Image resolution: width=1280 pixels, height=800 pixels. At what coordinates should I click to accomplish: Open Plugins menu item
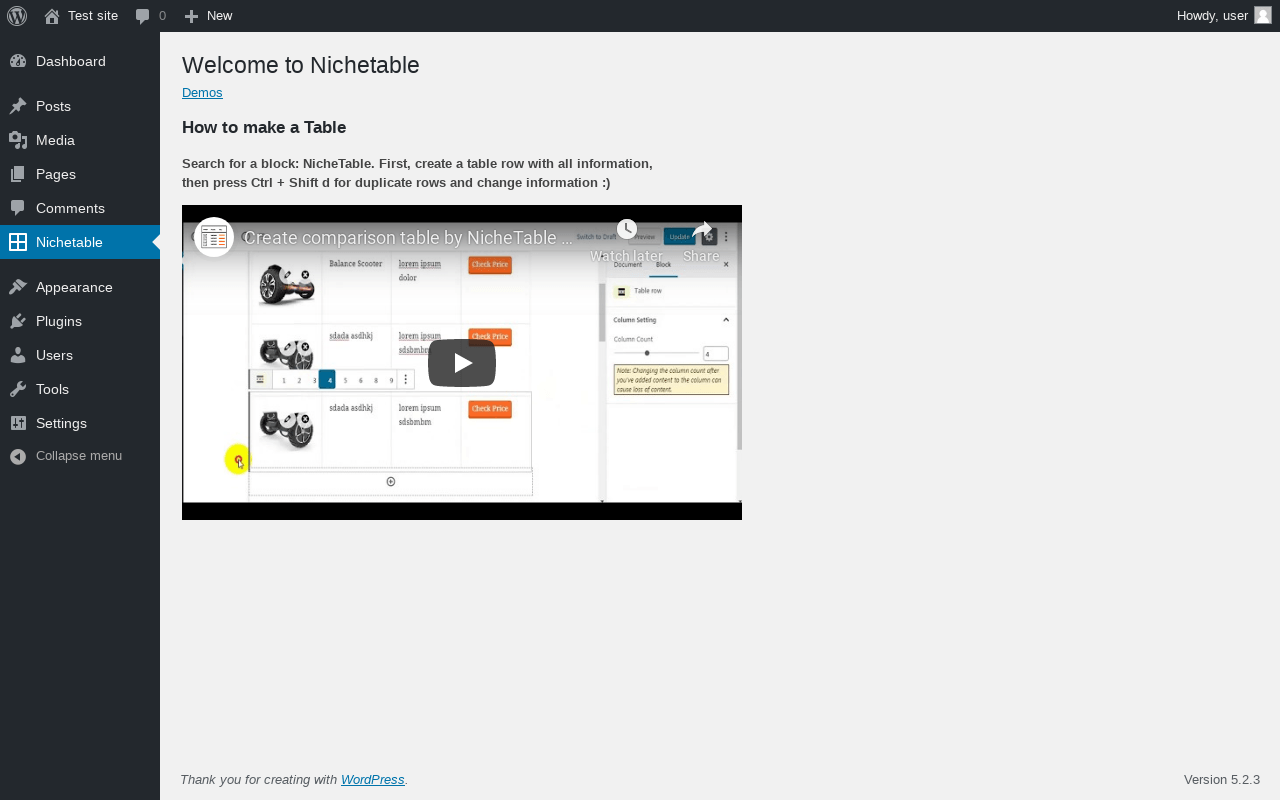point(80,321)
